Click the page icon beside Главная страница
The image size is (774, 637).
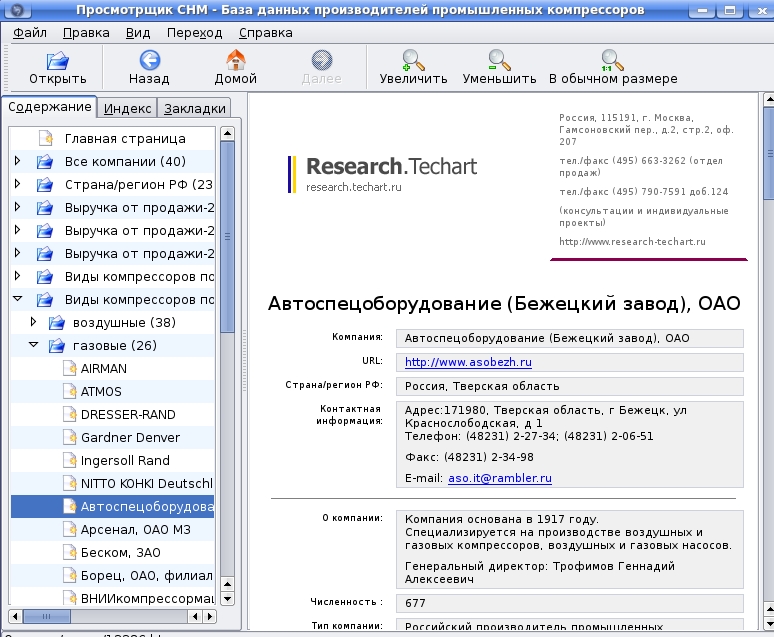[x=45, y=138]
